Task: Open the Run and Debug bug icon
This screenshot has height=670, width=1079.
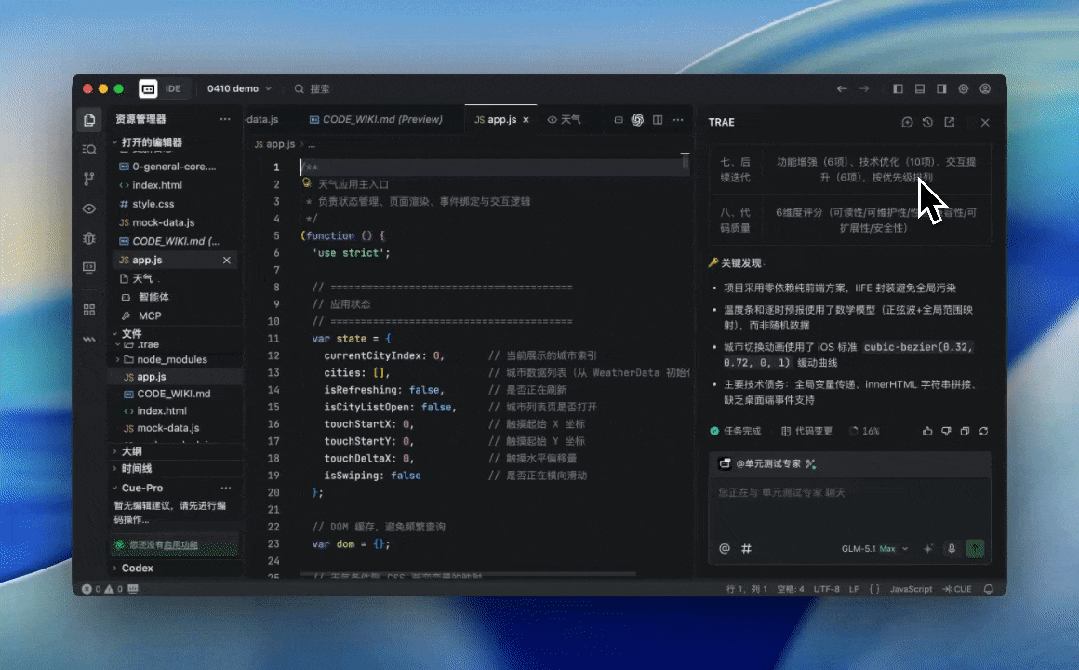Action: [90, 238]
